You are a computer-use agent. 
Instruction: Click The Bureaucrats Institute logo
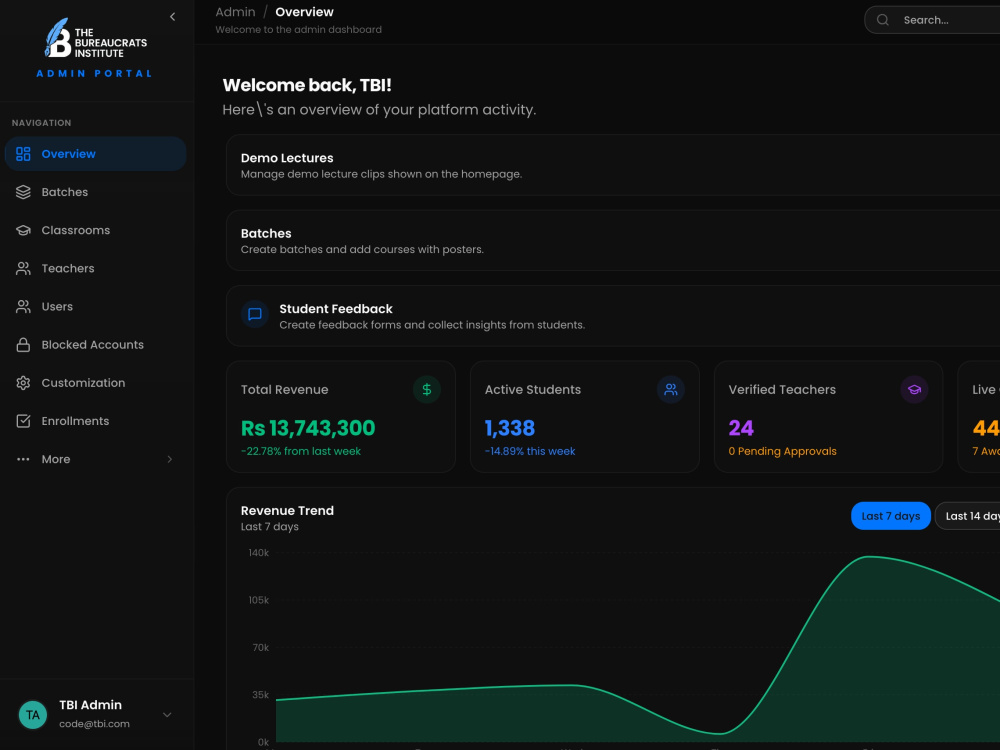coord(96,38)
